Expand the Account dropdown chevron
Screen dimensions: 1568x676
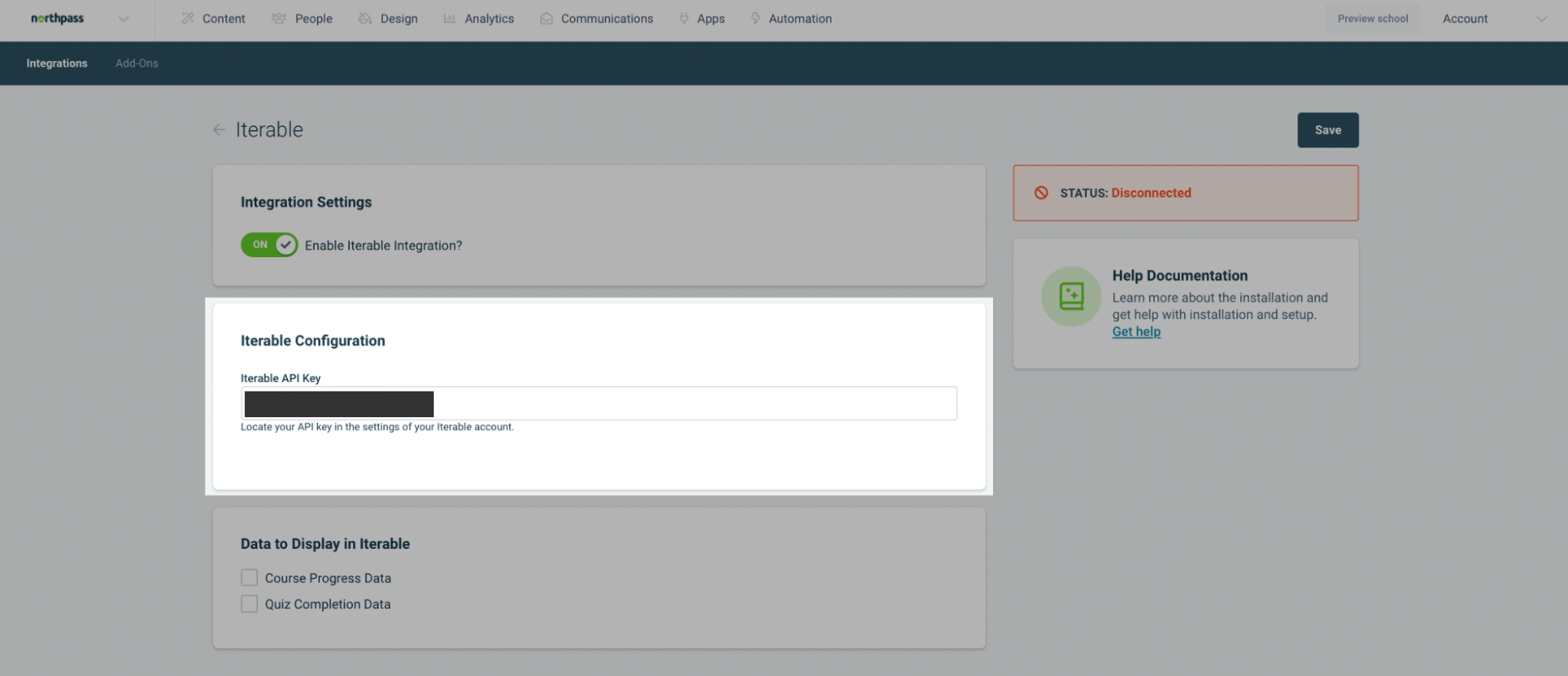point(1541,19)
